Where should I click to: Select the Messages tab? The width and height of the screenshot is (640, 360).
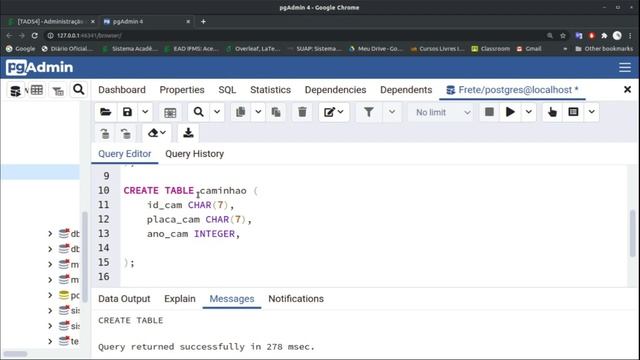click(232, 299)
